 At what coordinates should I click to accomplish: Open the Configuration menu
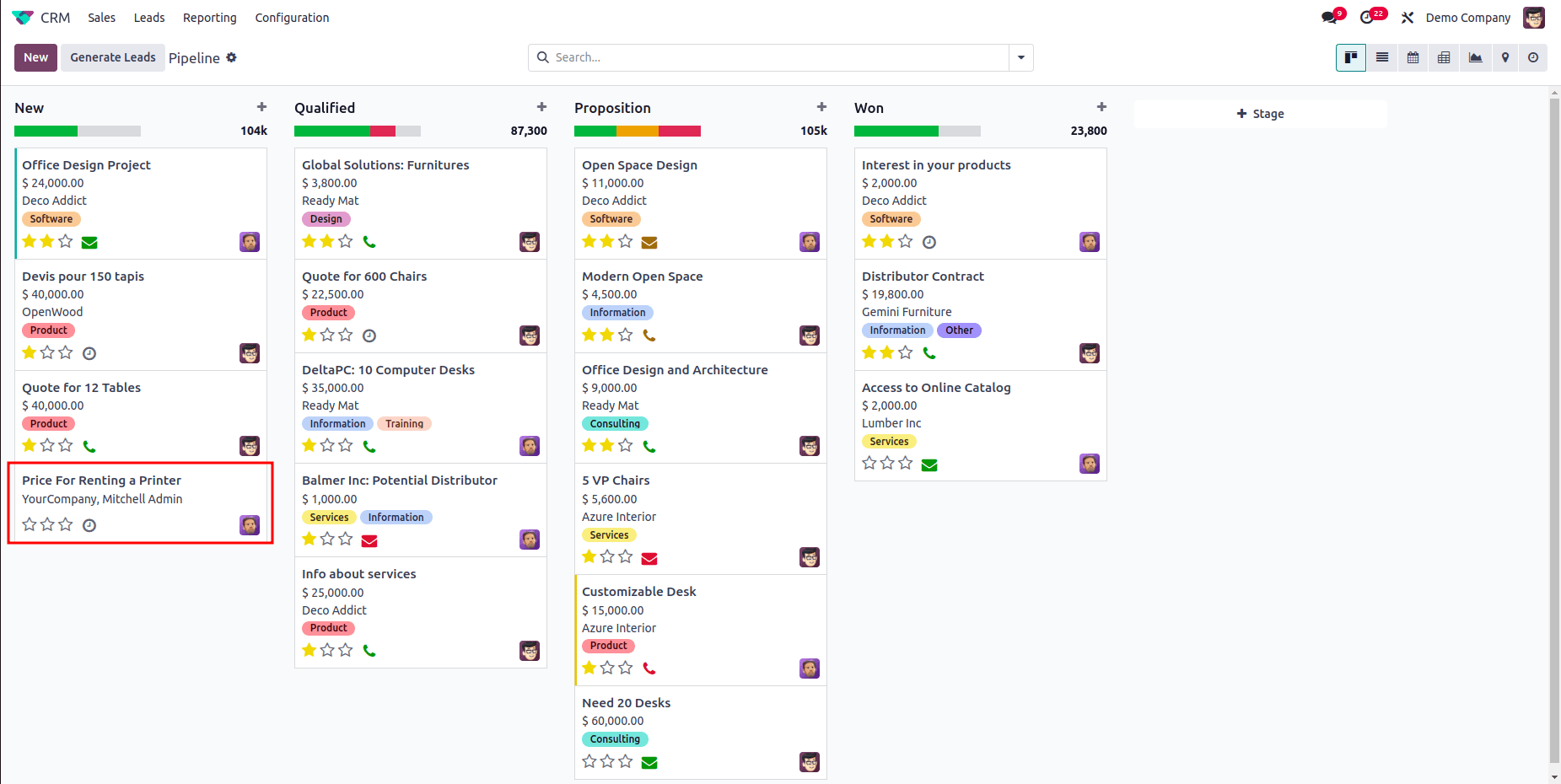point(292,18)
